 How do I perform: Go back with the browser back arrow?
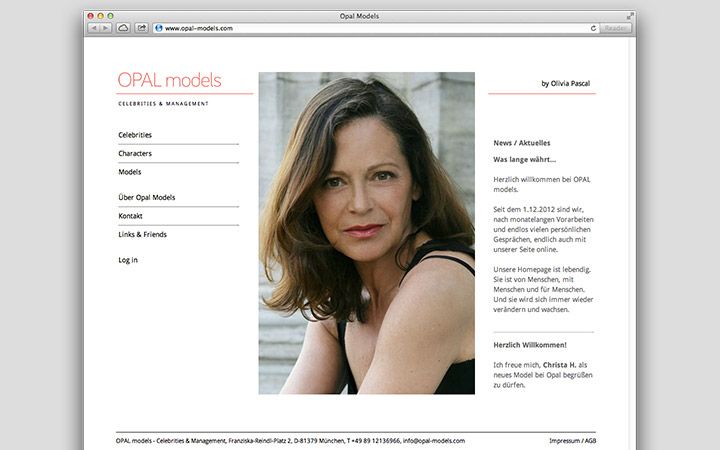point(94,28)
